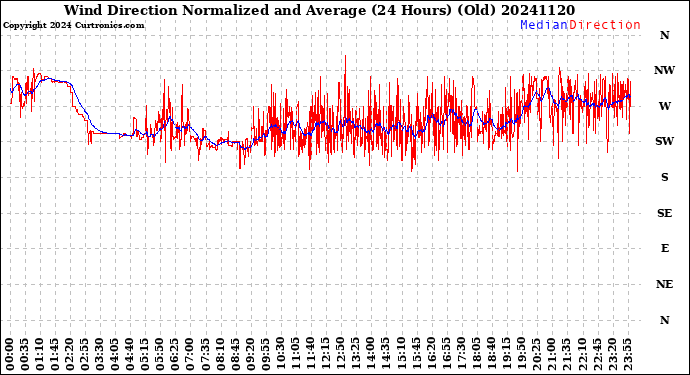Click the "SE" direction axis label
Image resolution: width=690 pixels, height=375 pixels.
click(664, 213)
